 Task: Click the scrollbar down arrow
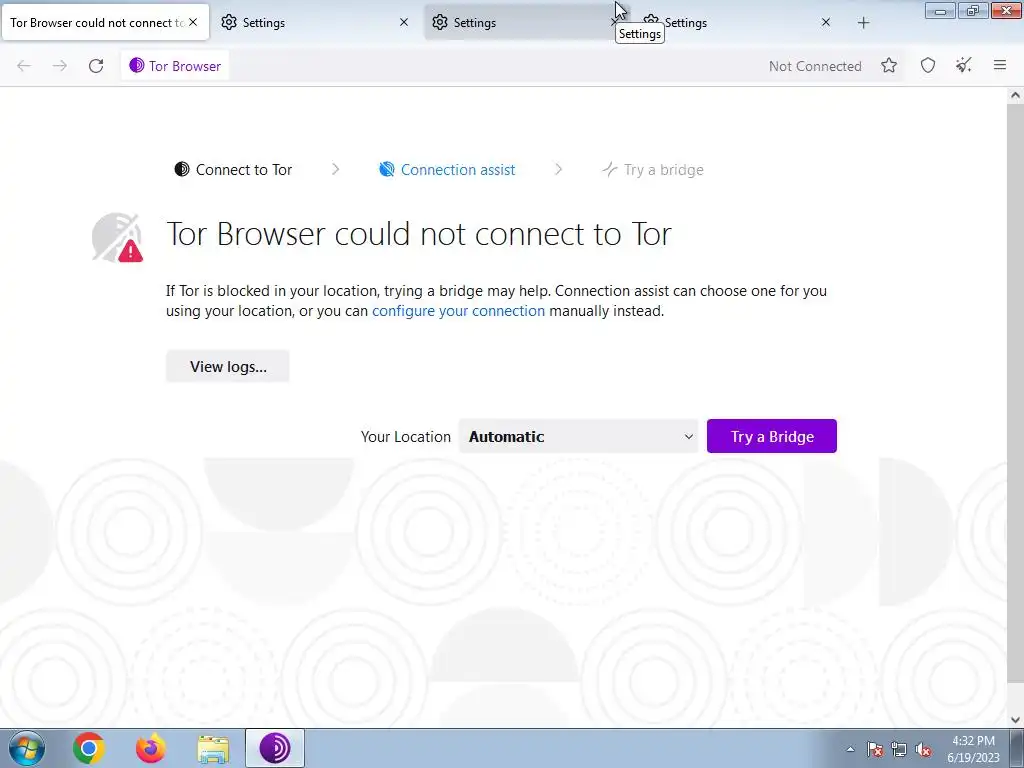tap(1015, 720)
